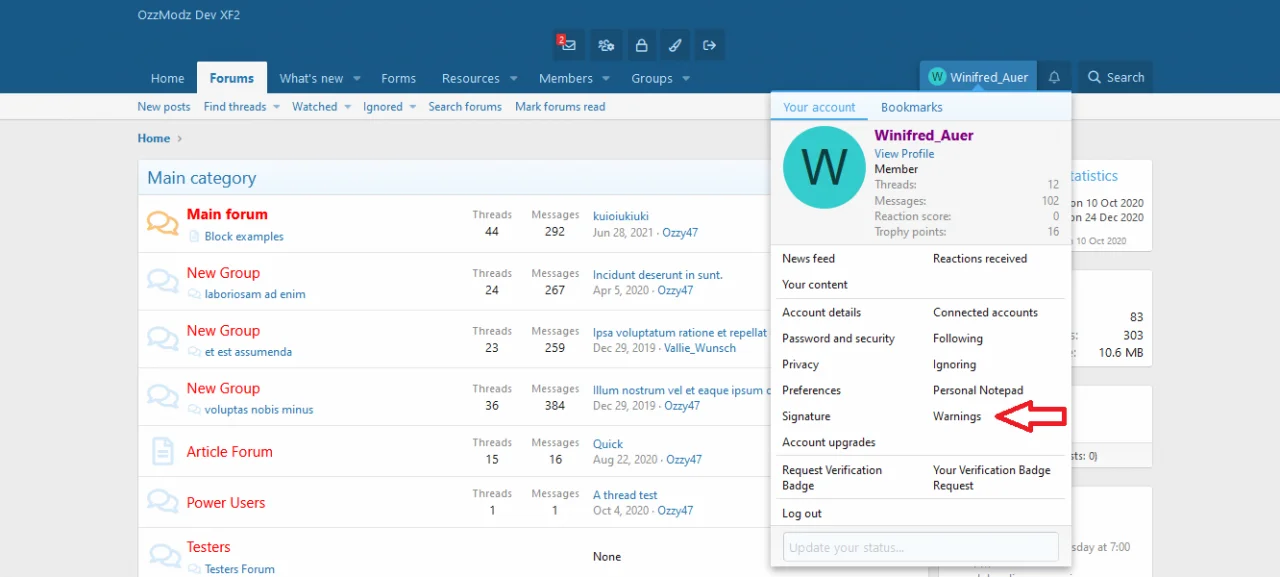Image resolution: width=1280 pixels, height=577 pixels.
Task: Open Password and security settings
Action: (838, 338)
